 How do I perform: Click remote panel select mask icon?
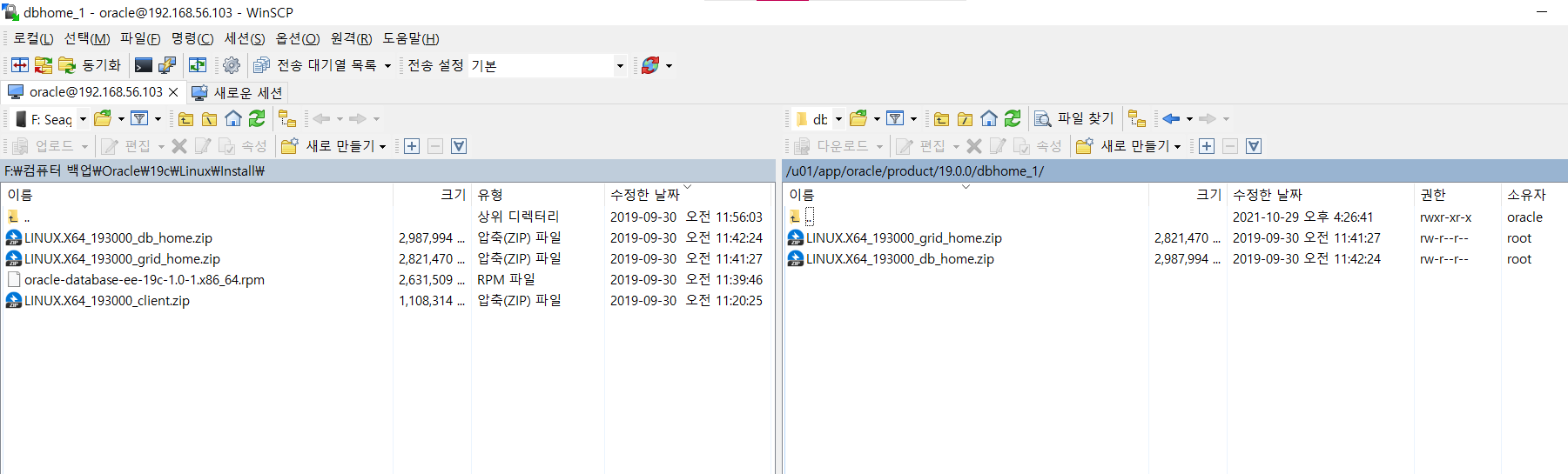pos(1254,146)
